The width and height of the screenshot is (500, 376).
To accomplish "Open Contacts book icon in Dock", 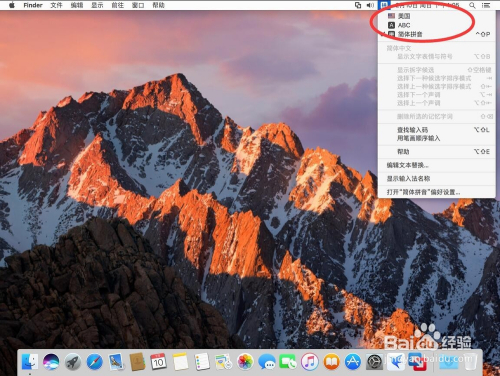I will (x=137, y=362).
